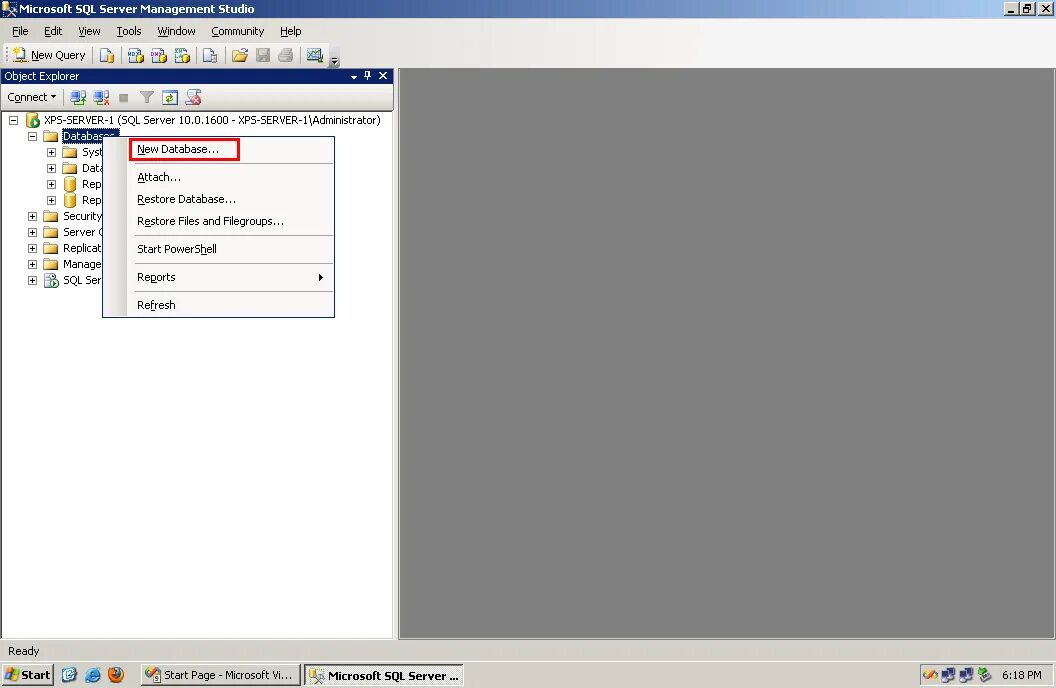1056x688 pixels.
Task: Open the Community menu
Action: tap(238, 31)
